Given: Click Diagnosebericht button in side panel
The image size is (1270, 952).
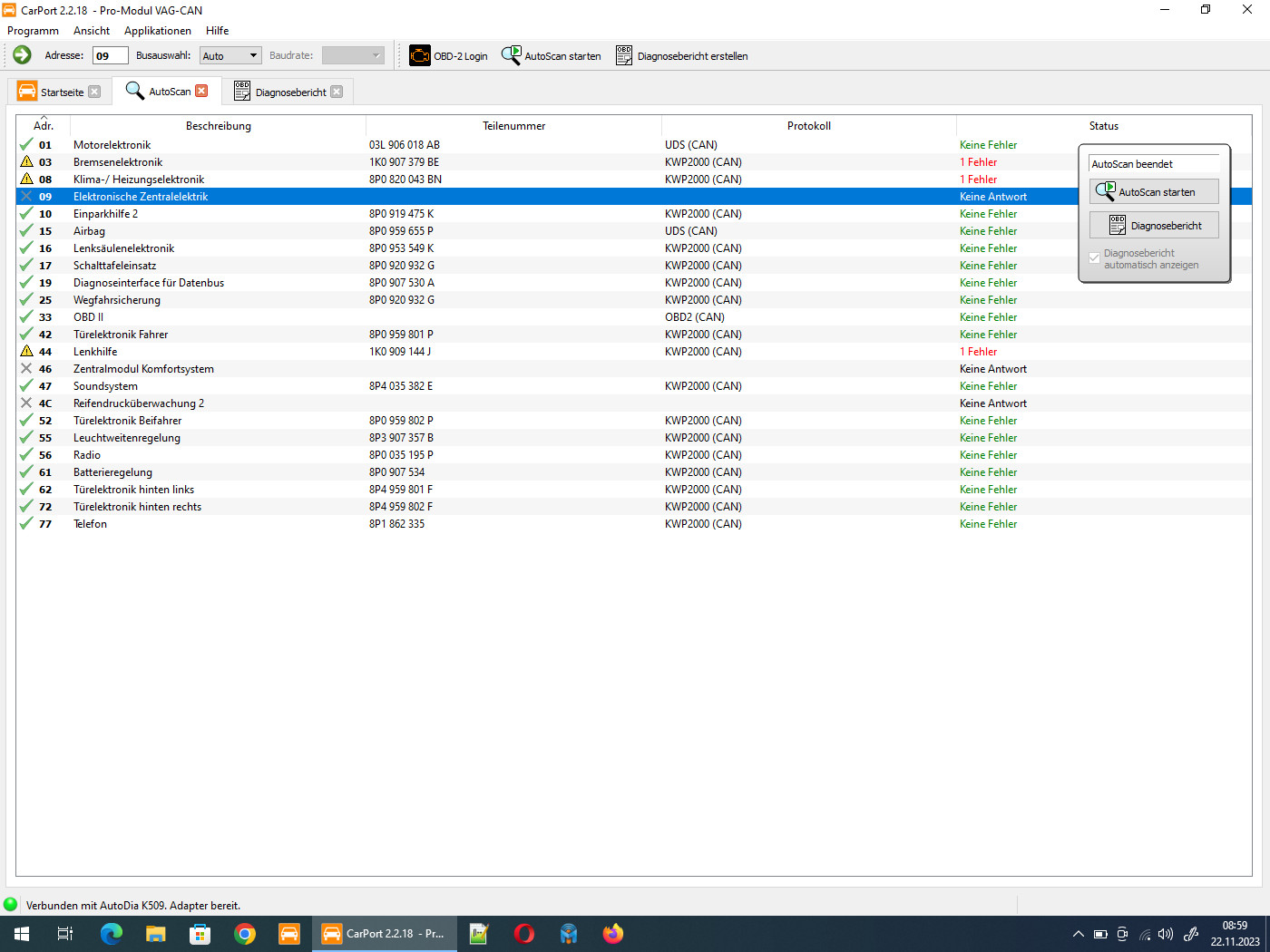Looking at the screenshot, I should click(1154, 226).
